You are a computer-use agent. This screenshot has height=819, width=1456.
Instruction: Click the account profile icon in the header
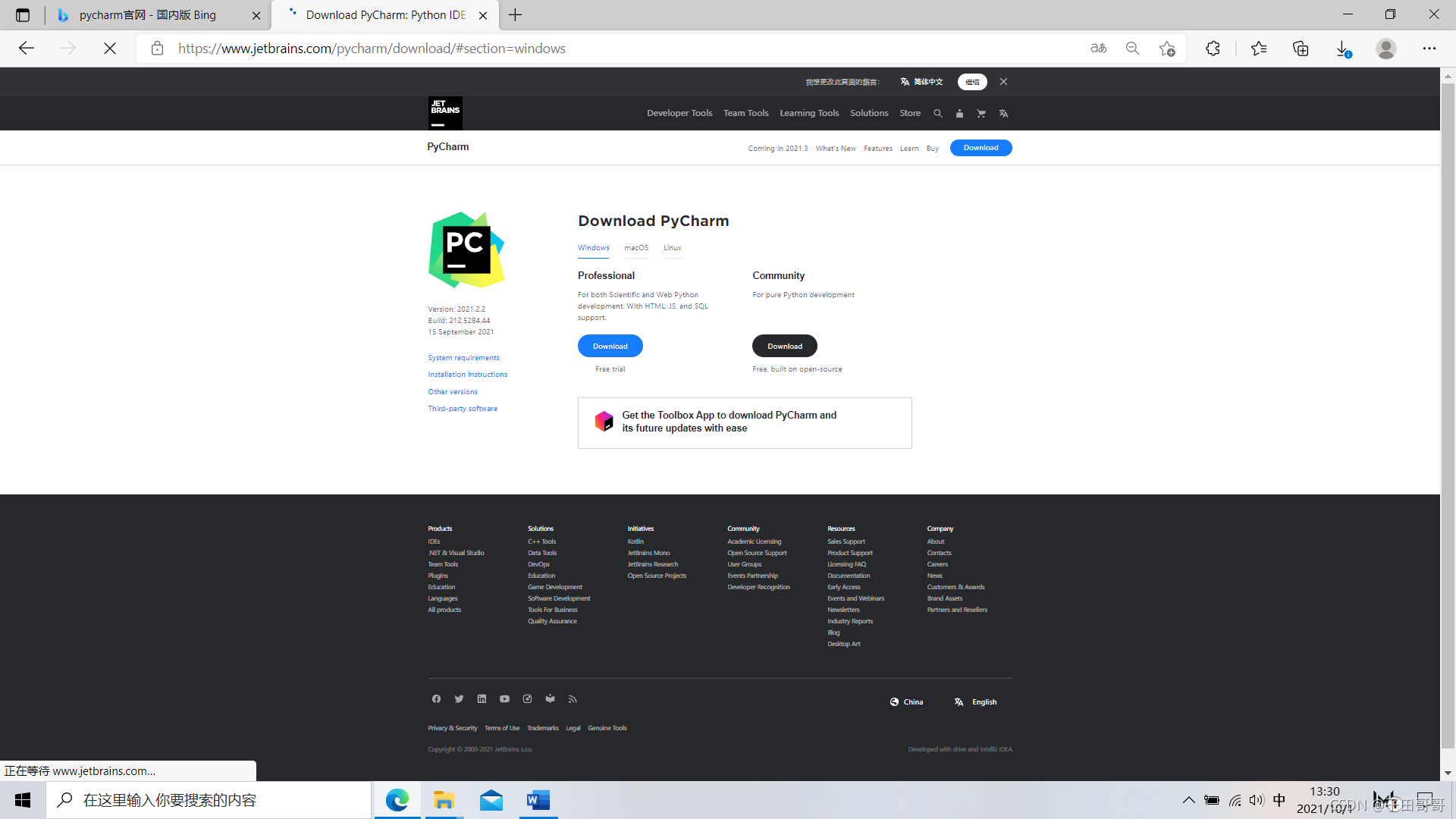click(x=959, y=113)
